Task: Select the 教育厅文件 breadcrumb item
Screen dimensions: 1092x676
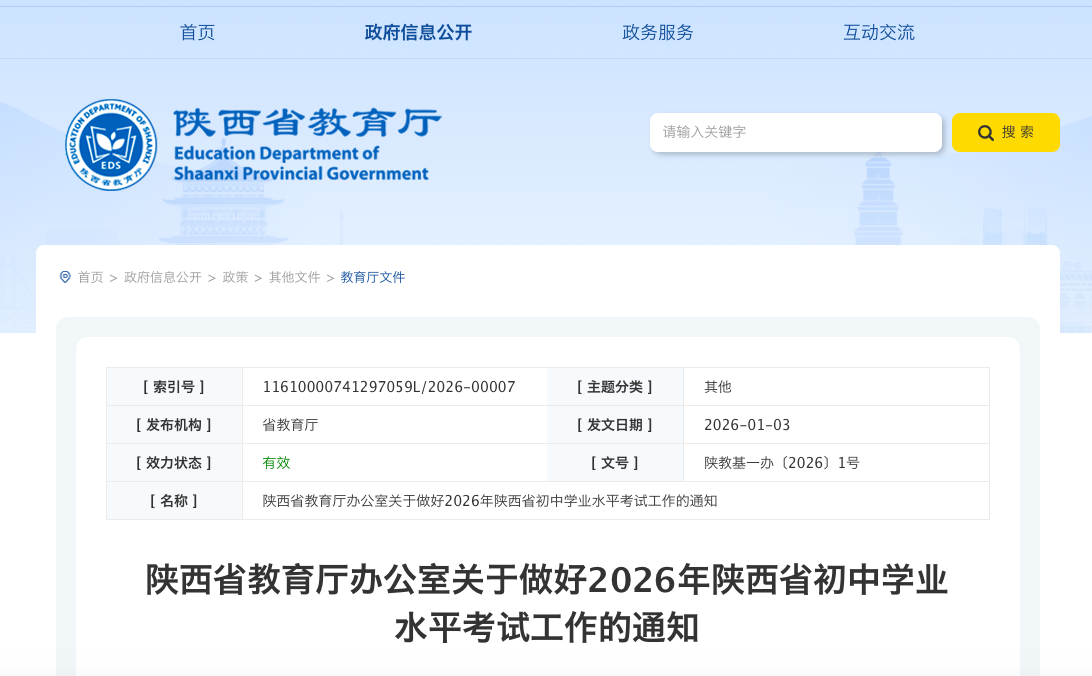Action: point(373,277)
